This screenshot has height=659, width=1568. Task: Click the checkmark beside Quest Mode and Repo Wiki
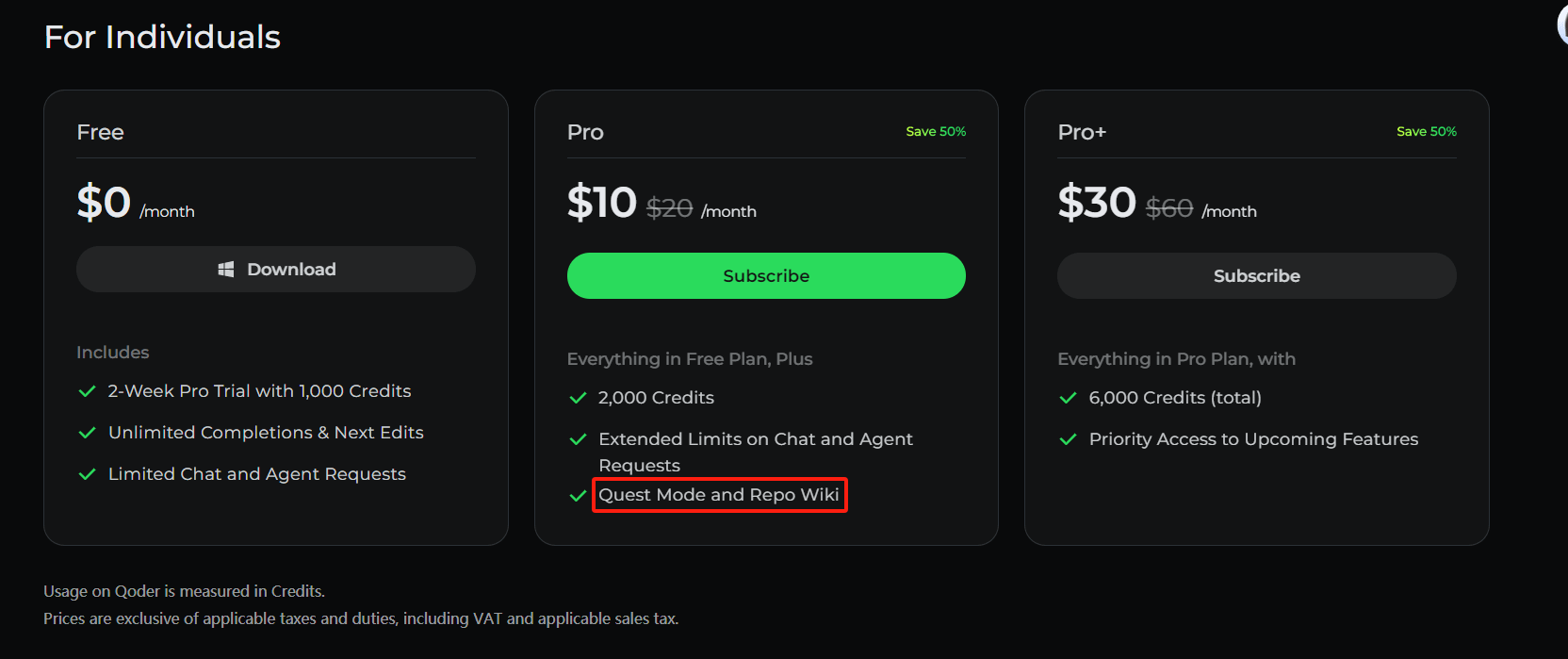click(578, 496)
